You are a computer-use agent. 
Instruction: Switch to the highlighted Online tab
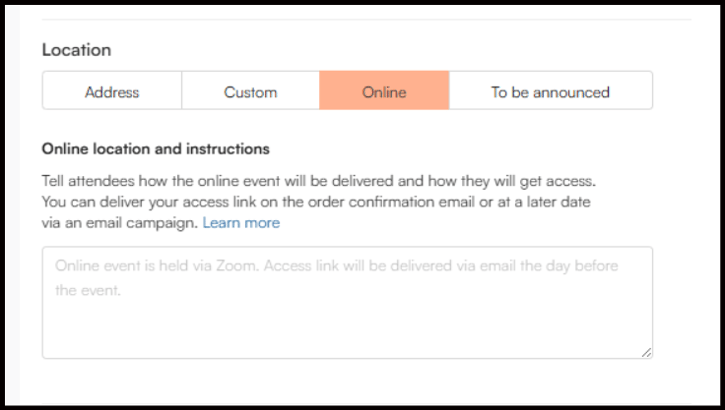(x=384, y=92)
